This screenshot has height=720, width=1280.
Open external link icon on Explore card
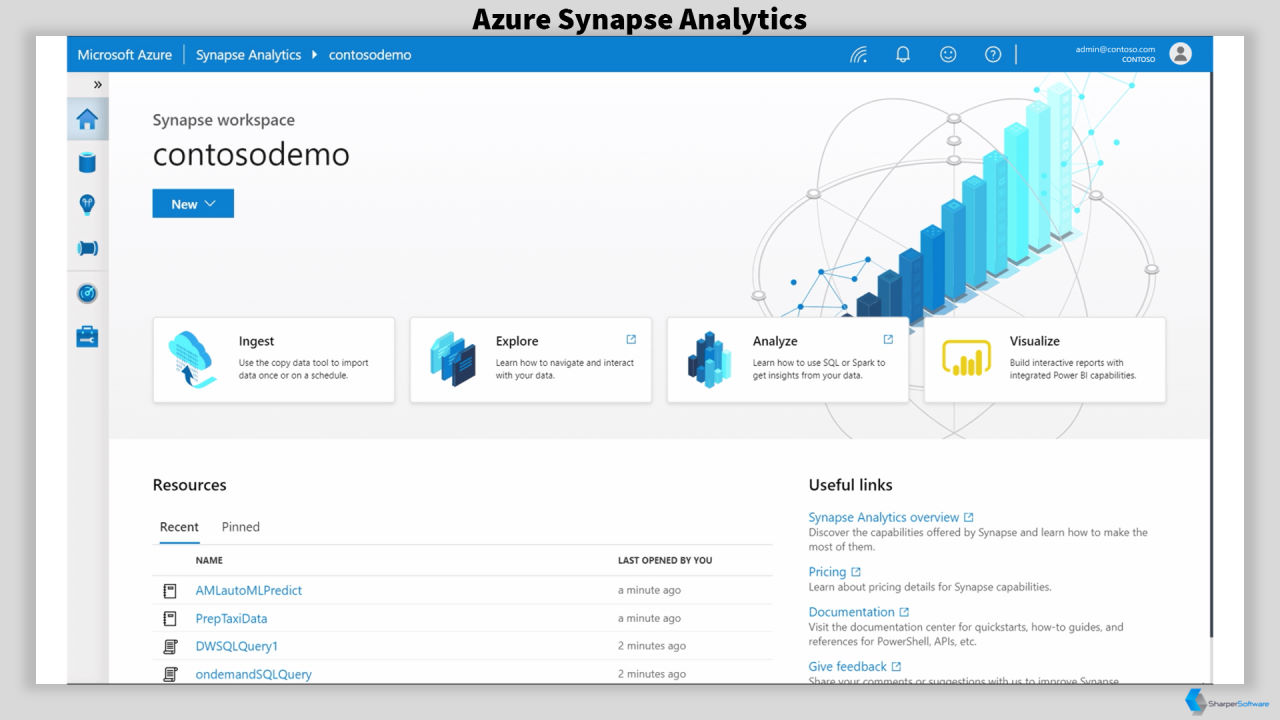(x=631, y=340)
